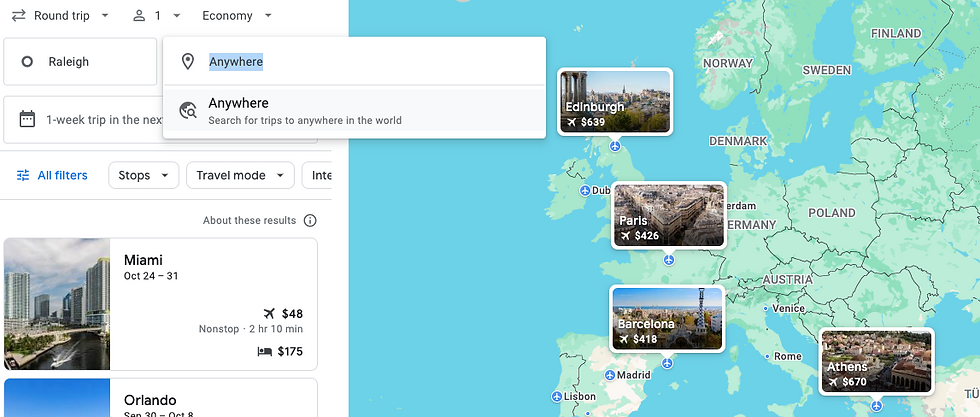Click the All filters sliders icon
The image size is (980, 417).
(x=23, y=176)
